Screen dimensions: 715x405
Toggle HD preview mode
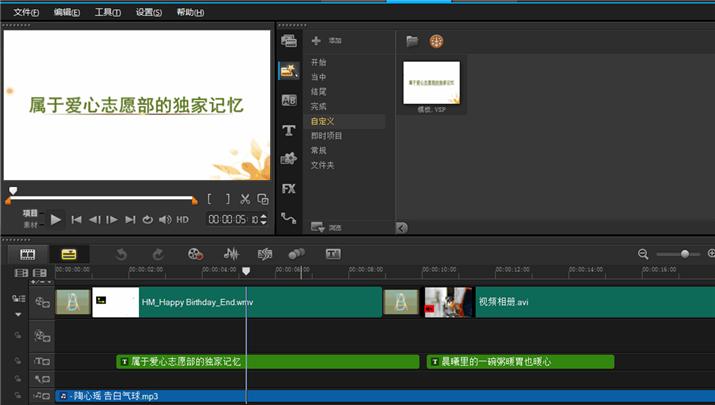click(x=182, y=220)
